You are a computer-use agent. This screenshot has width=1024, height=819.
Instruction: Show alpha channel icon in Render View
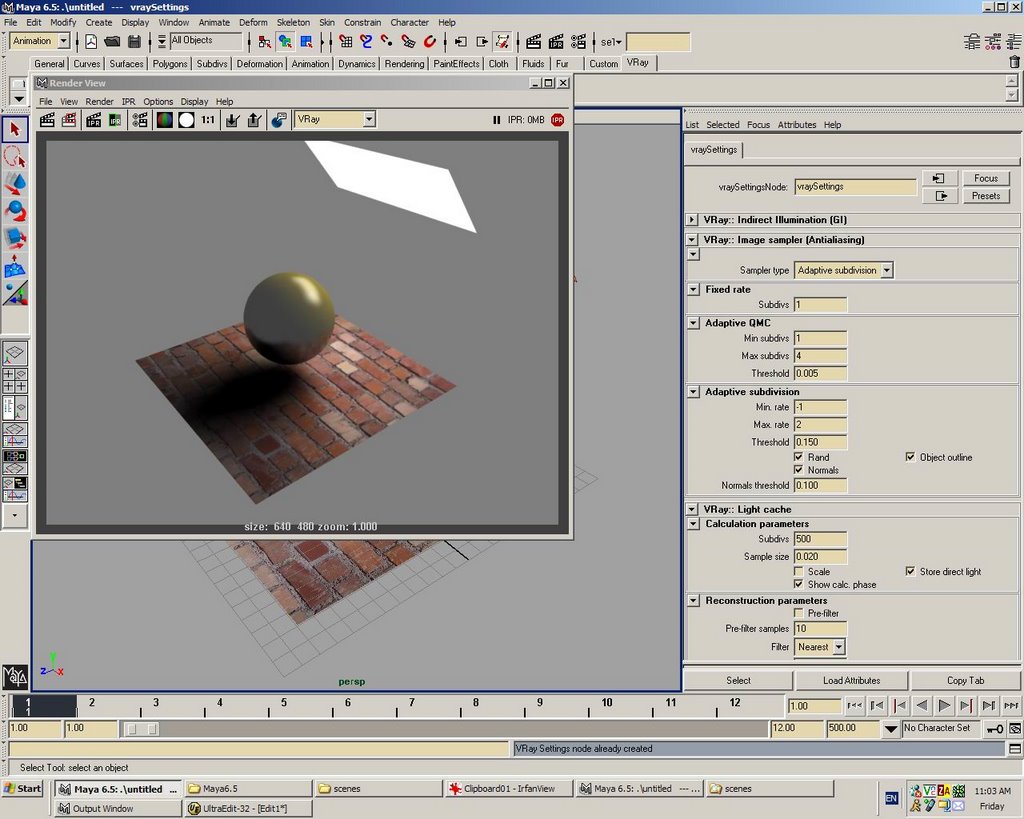tap(186, 120)
